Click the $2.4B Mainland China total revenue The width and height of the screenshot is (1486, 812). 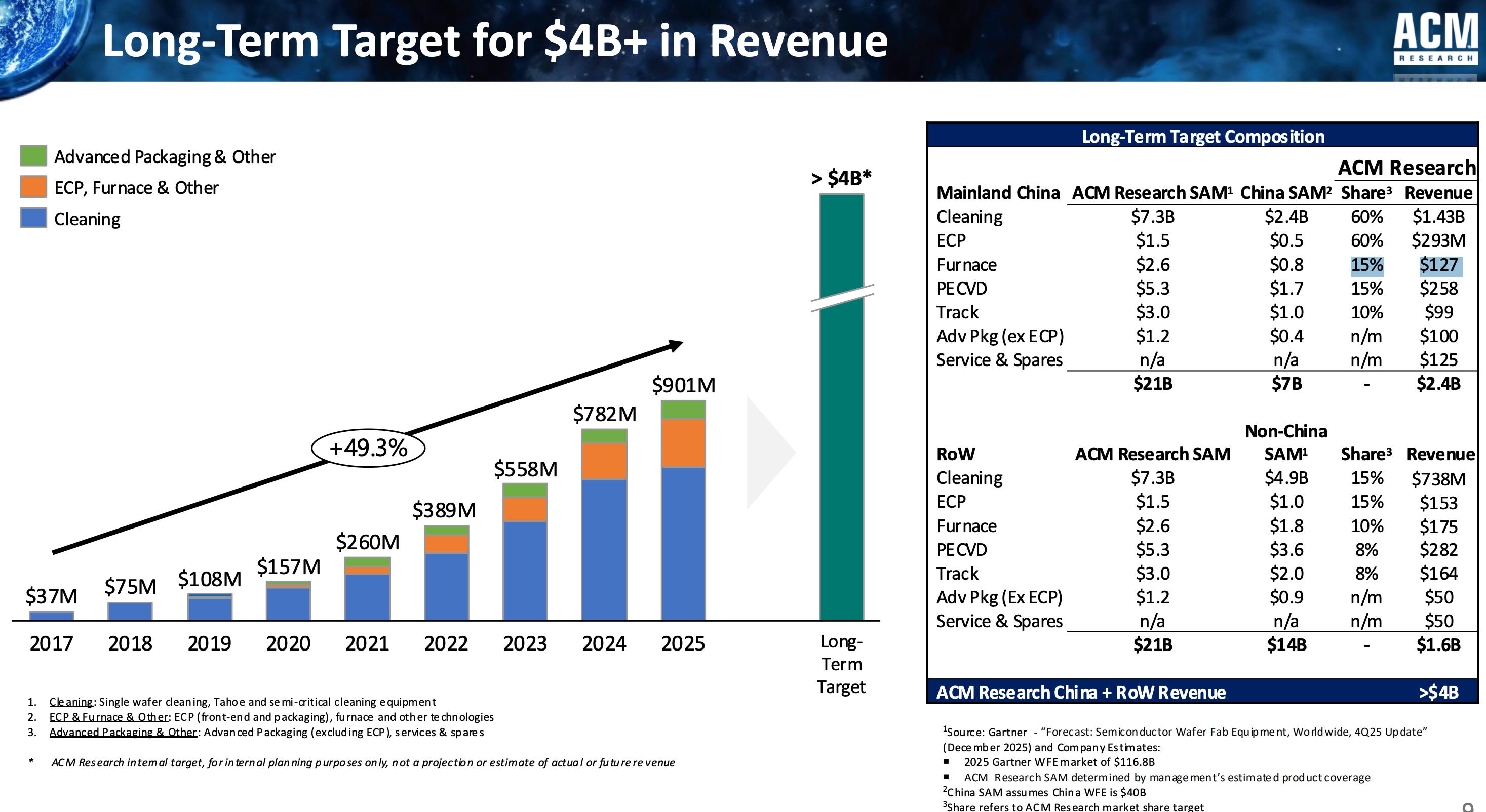1439,384
